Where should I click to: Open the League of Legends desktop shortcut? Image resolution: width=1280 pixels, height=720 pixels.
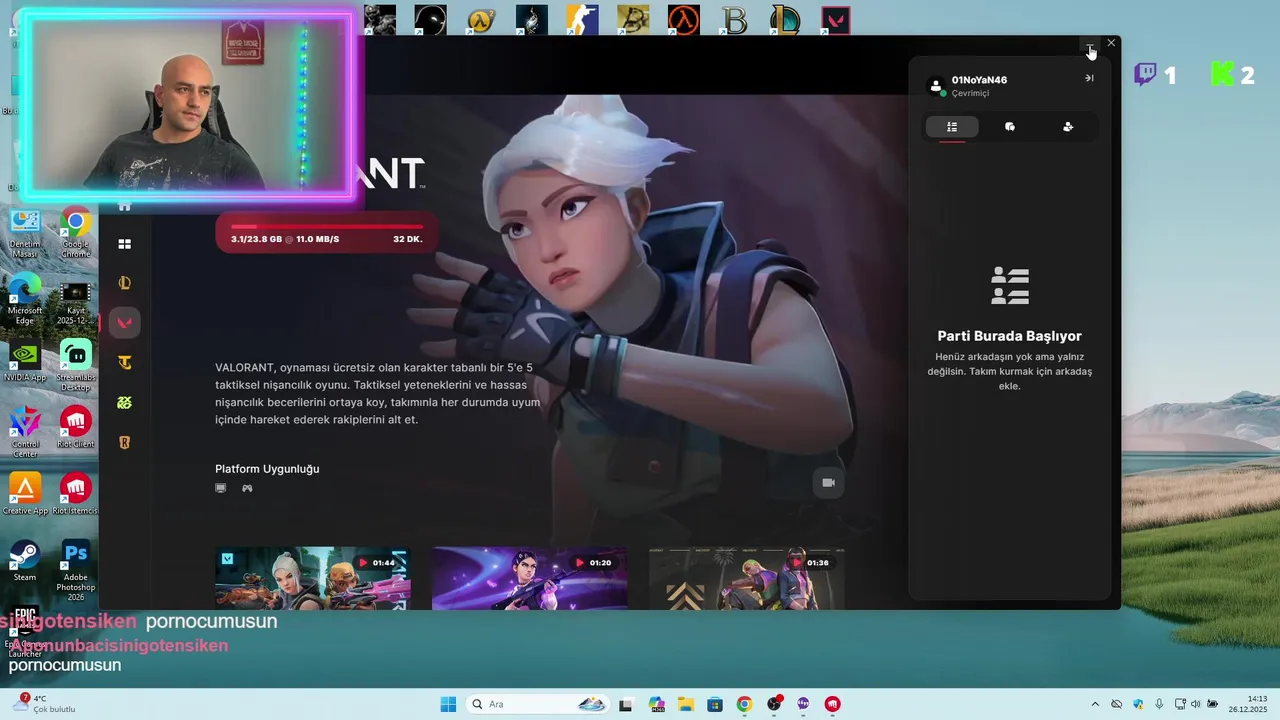(x=785, y=19)
